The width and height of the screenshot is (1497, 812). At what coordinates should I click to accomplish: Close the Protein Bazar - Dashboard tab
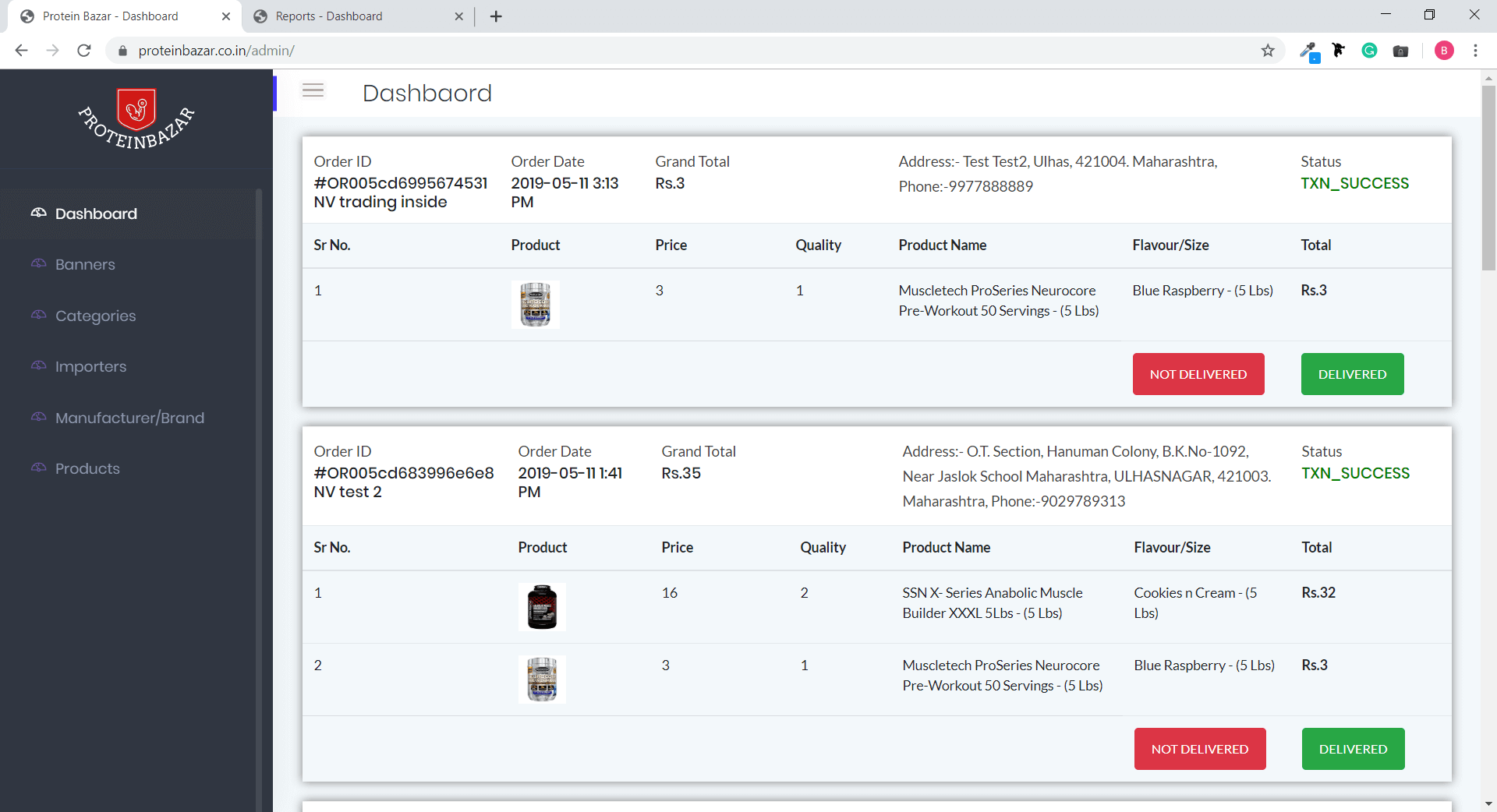226,16
